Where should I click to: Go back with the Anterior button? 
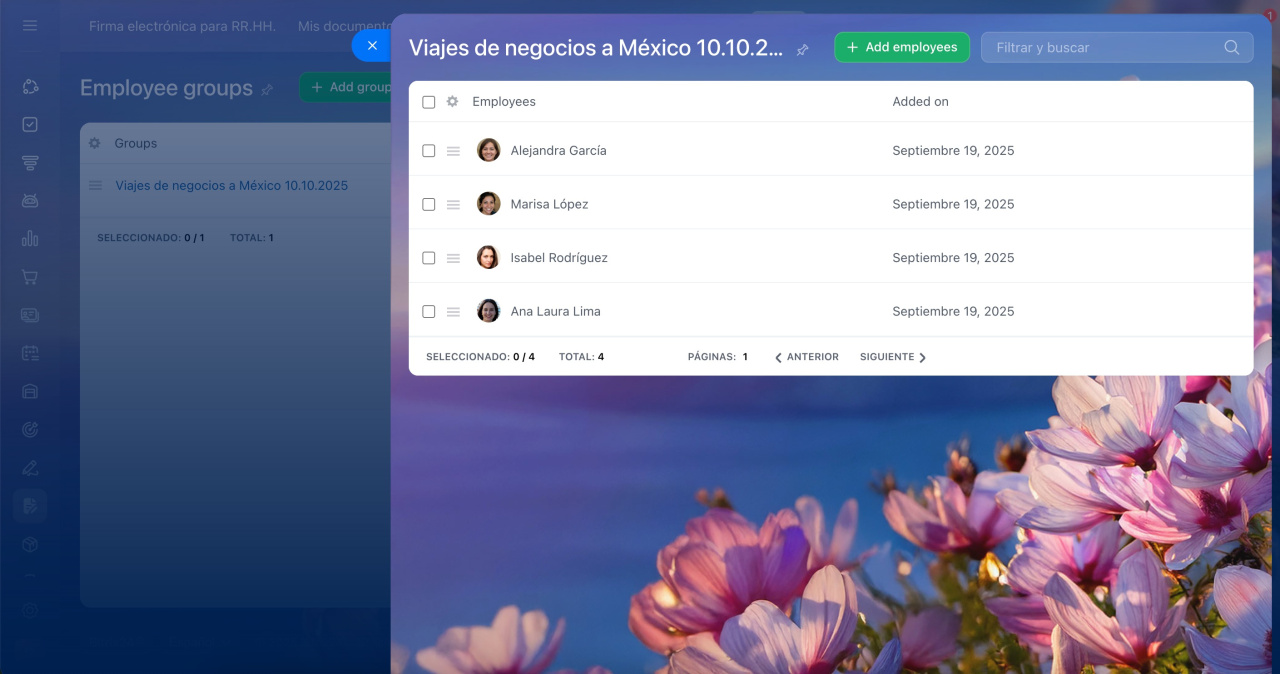click(x=807, y=357)
